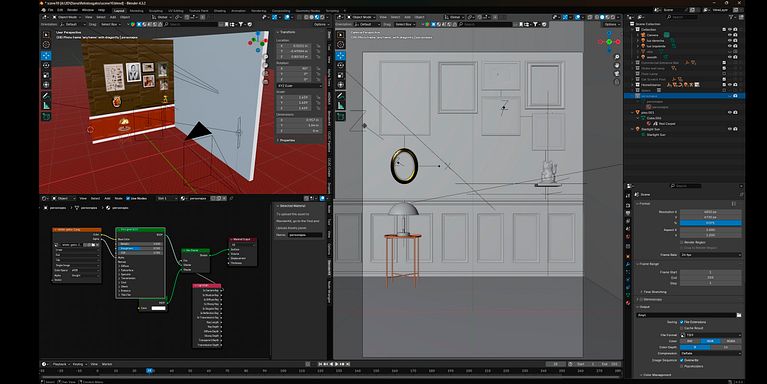Hide the Camera object via eye icon
Screen dimensions: 767x384
tap(729, 35)
